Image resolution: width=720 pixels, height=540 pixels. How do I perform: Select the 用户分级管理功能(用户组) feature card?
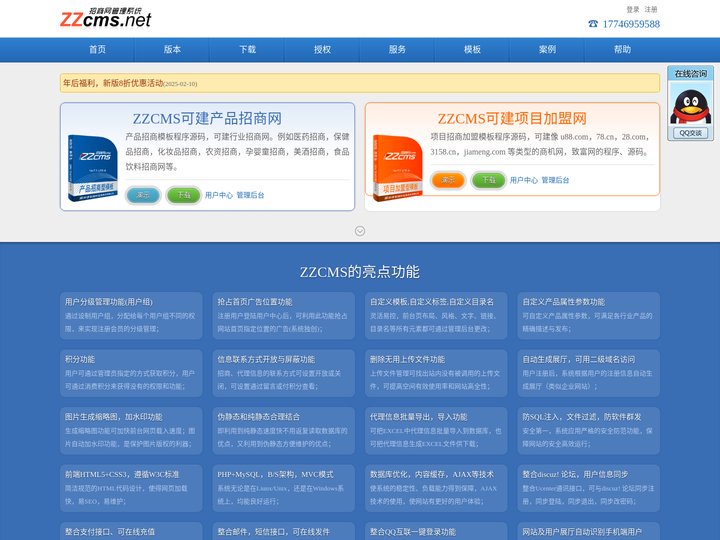click(131, 315)
